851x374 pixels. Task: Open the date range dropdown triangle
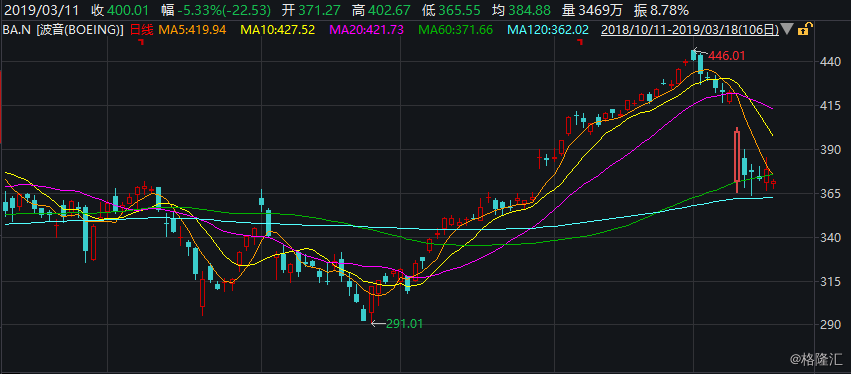[788, 30]
